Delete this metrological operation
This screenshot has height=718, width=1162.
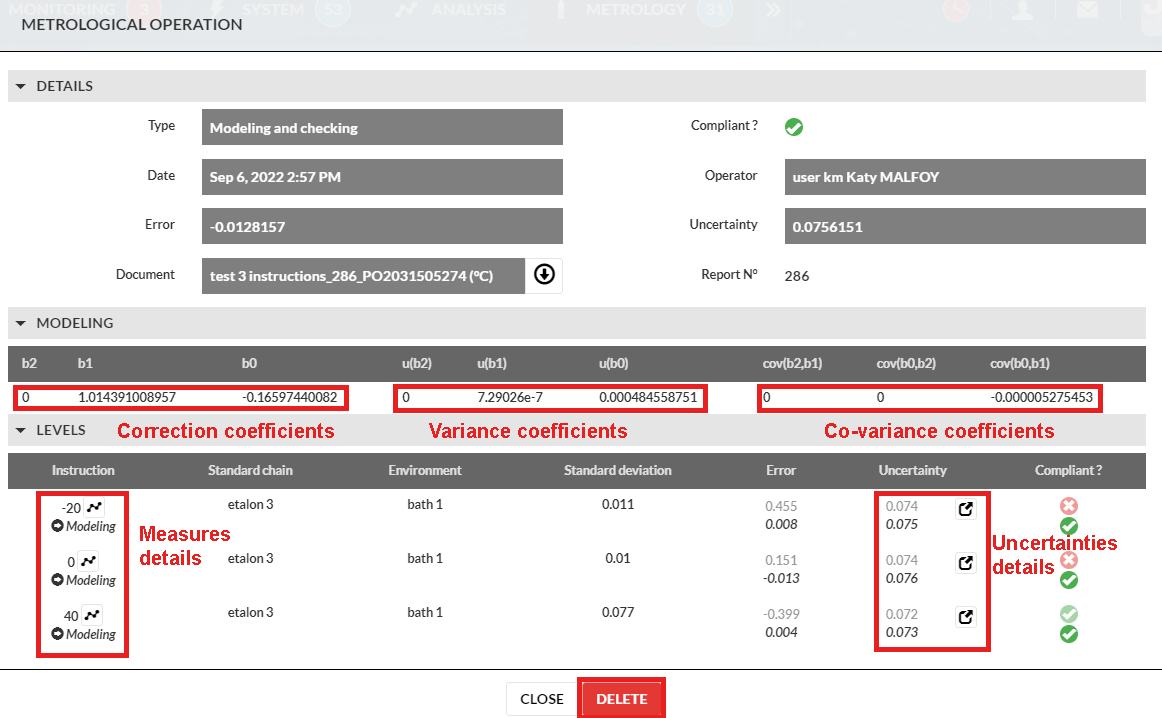tap(622, 699)
